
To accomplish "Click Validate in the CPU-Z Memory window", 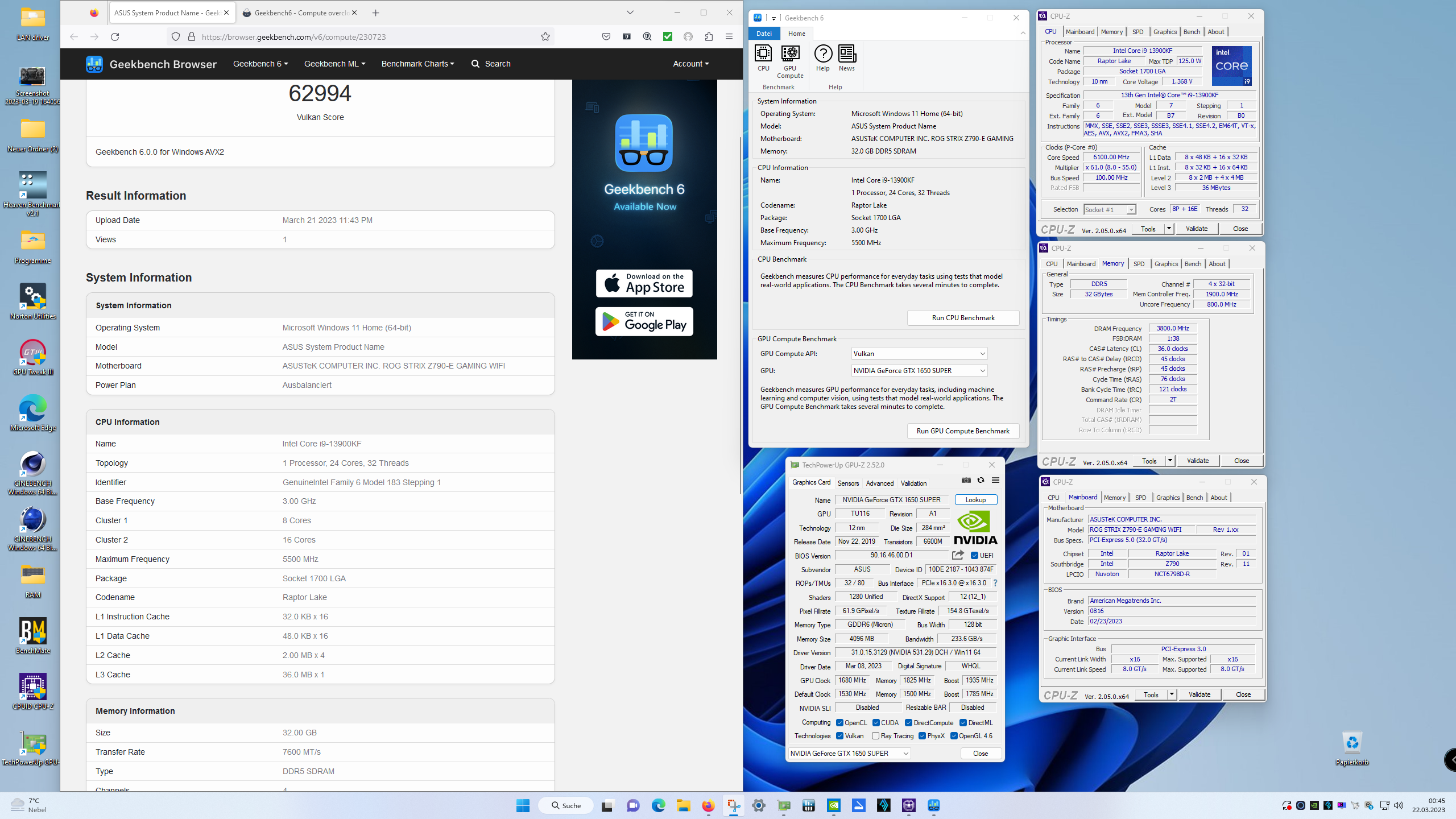I will coord(1197,461).
